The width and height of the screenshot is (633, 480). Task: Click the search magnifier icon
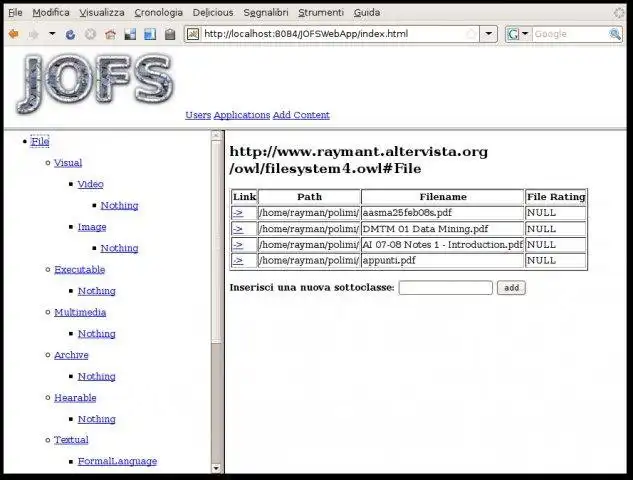point(615,34)
